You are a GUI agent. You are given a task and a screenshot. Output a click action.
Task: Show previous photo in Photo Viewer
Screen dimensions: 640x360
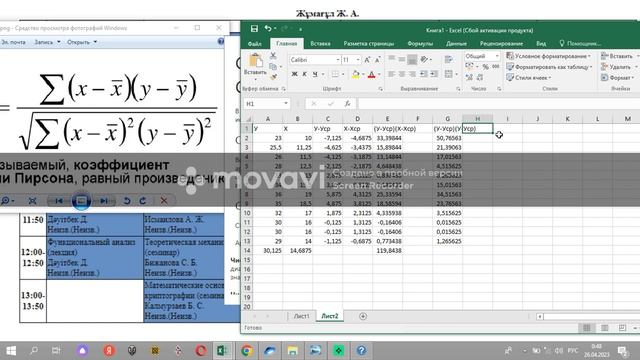(59, 200)
